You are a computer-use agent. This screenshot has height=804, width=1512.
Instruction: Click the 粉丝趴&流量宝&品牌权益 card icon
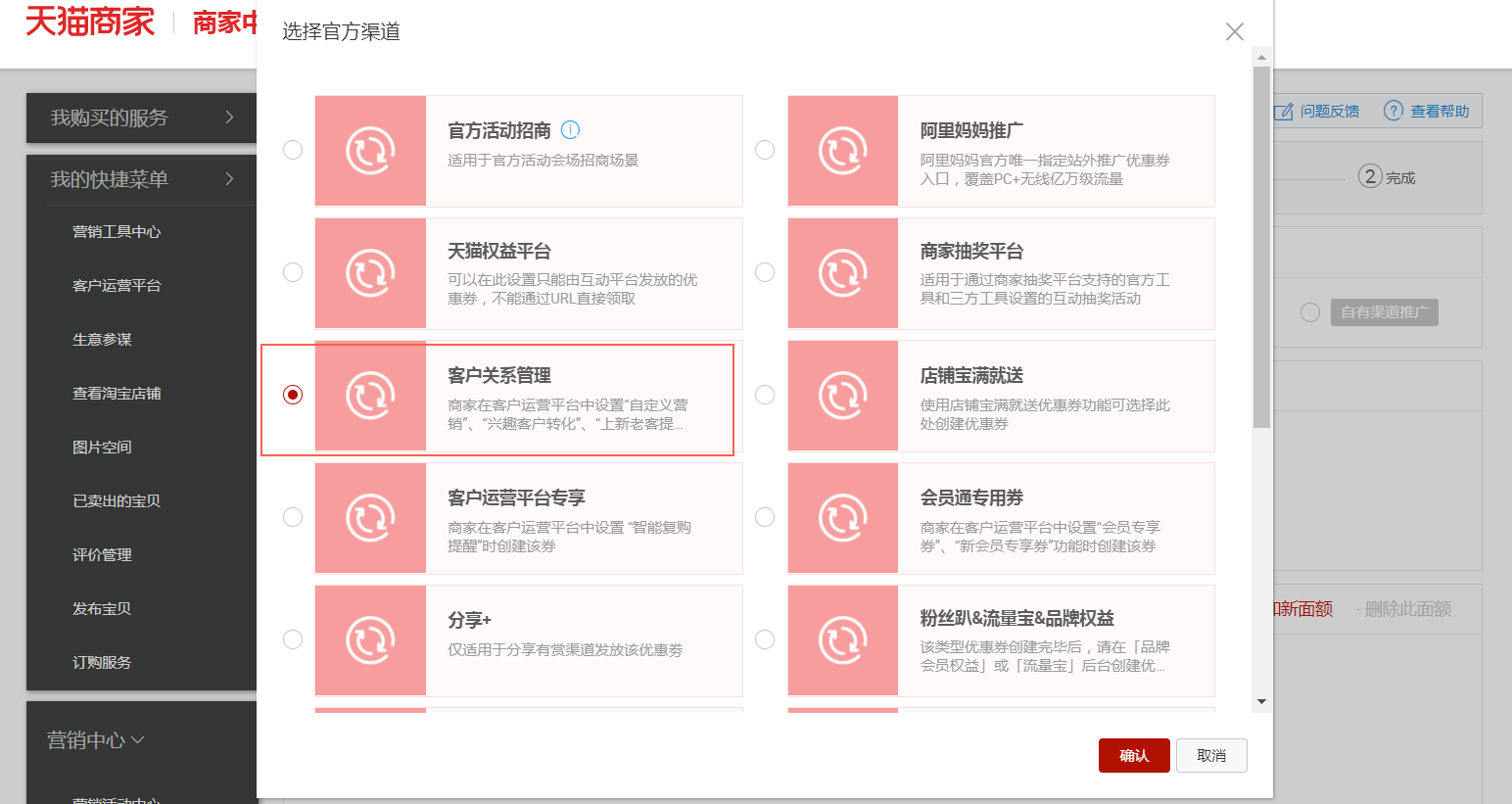click(x=843, y=640)
